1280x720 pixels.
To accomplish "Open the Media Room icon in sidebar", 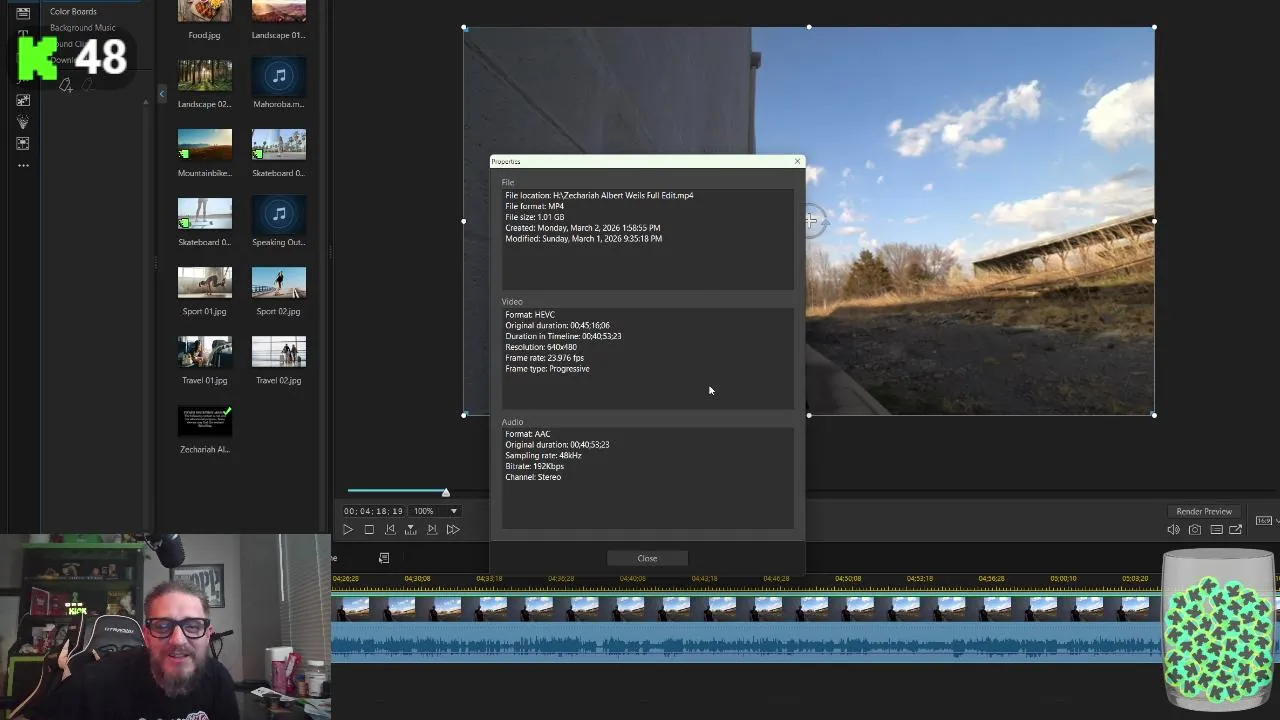I will click(x=23, y=13).
